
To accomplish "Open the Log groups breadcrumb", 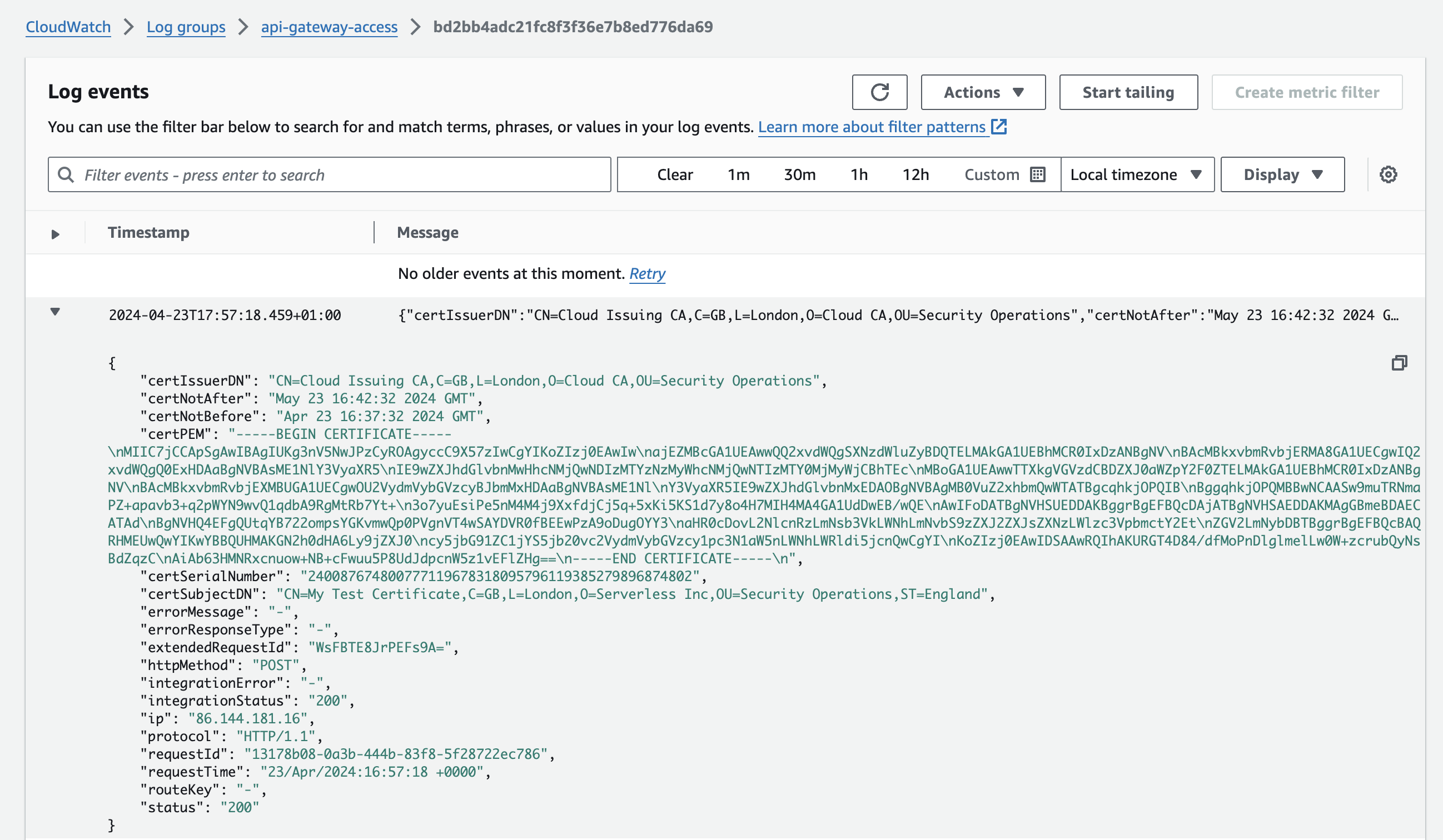I will (x=186, y=27).
